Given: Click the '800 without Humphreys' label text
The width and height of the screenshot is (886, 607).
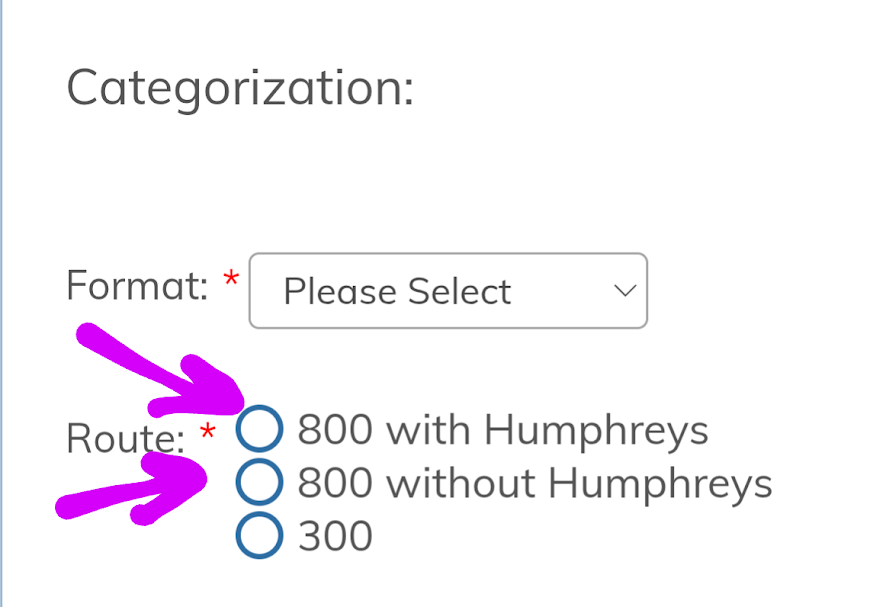Looking at the screenshot, I should click(x=535, y=484).
